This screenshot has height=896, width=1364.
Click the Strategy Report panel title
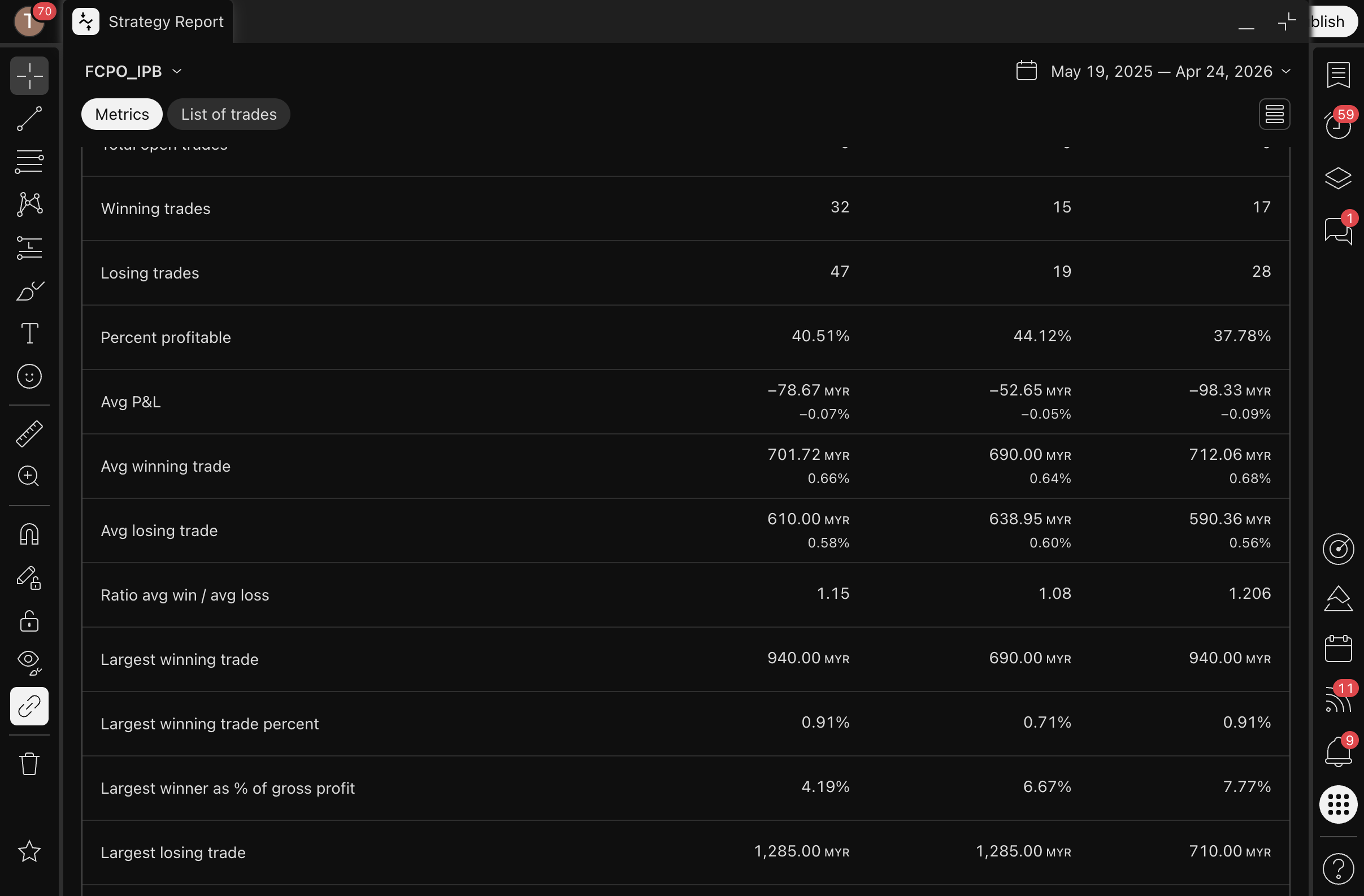coord(166,22)
